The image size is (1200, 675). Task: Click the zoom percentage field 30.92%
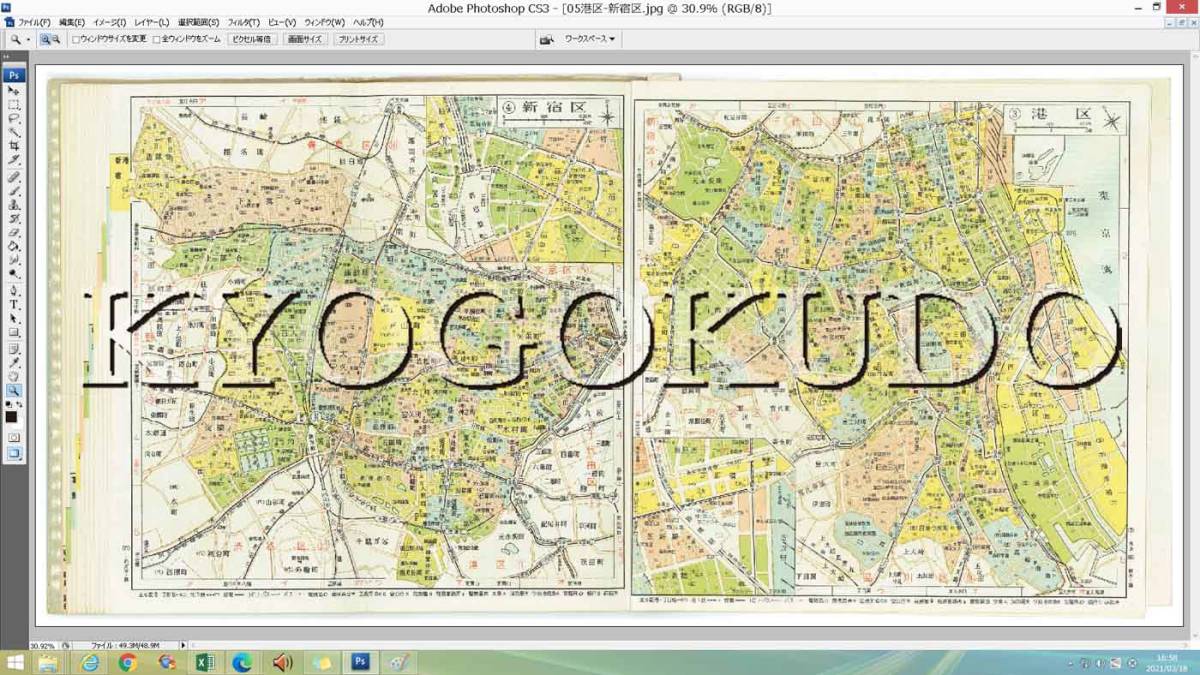42,645
